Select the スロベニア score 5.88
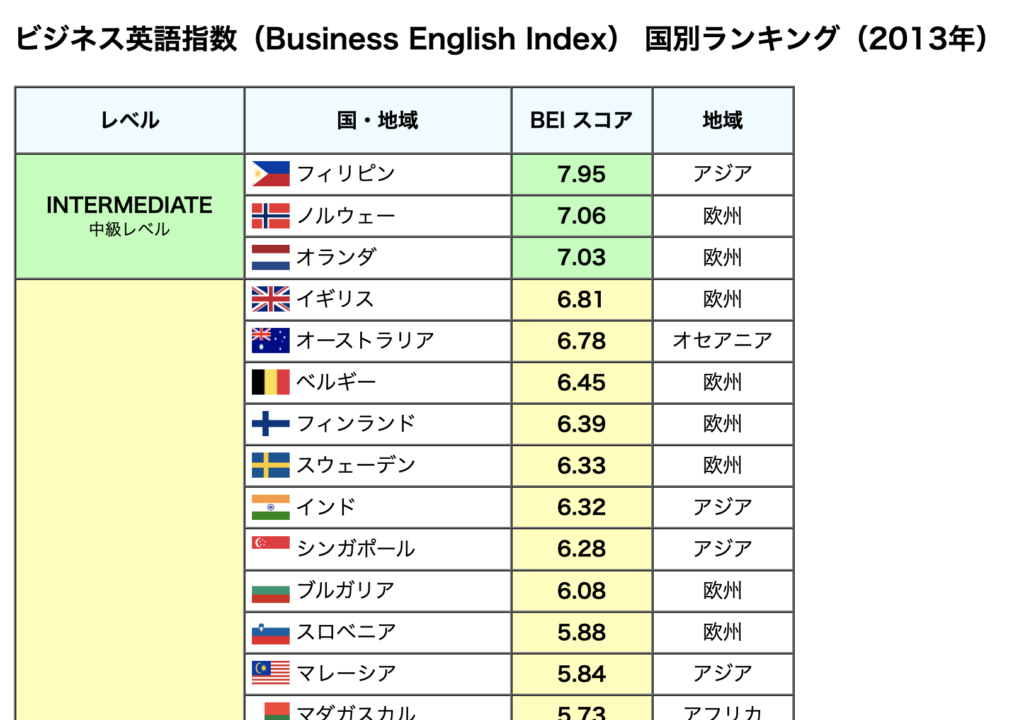The height and width of the screenshot is (720, 1024). click(581, 632)
